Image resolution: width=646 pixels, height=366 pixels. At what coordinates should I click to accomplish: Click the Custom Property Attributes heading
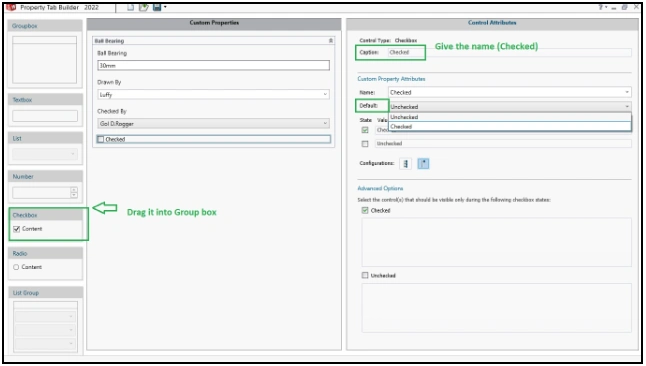391,79
